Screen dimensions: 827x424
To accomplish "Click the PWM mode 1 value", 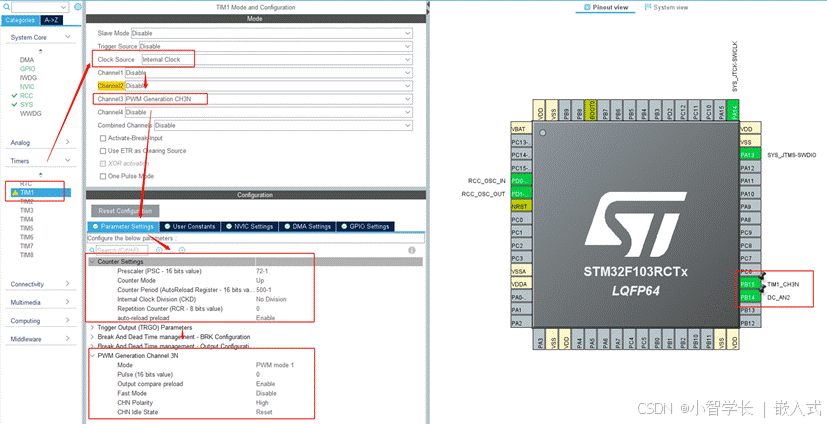I will (275, 365).
